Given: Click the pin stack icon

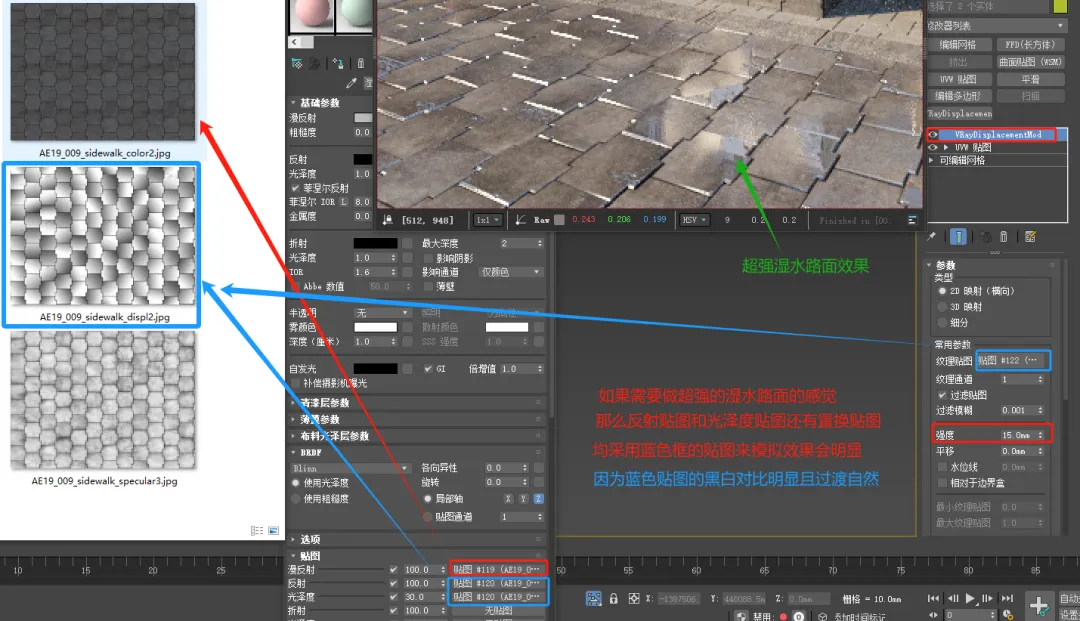Looking at the screenshot, I should coord(932,237).
